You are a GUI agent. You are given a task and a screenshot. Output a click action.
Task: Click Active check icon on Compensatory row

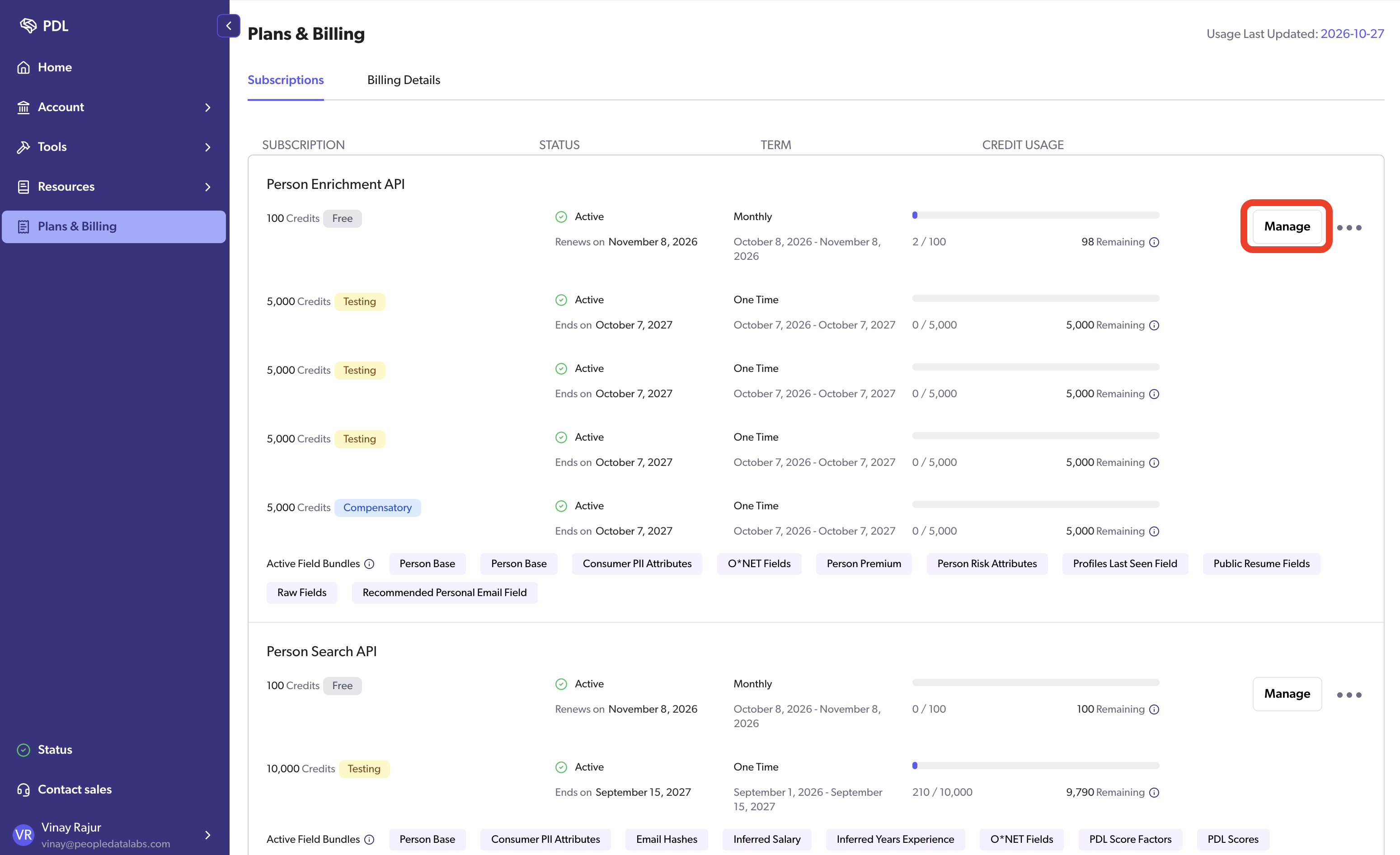pos(561,506)
